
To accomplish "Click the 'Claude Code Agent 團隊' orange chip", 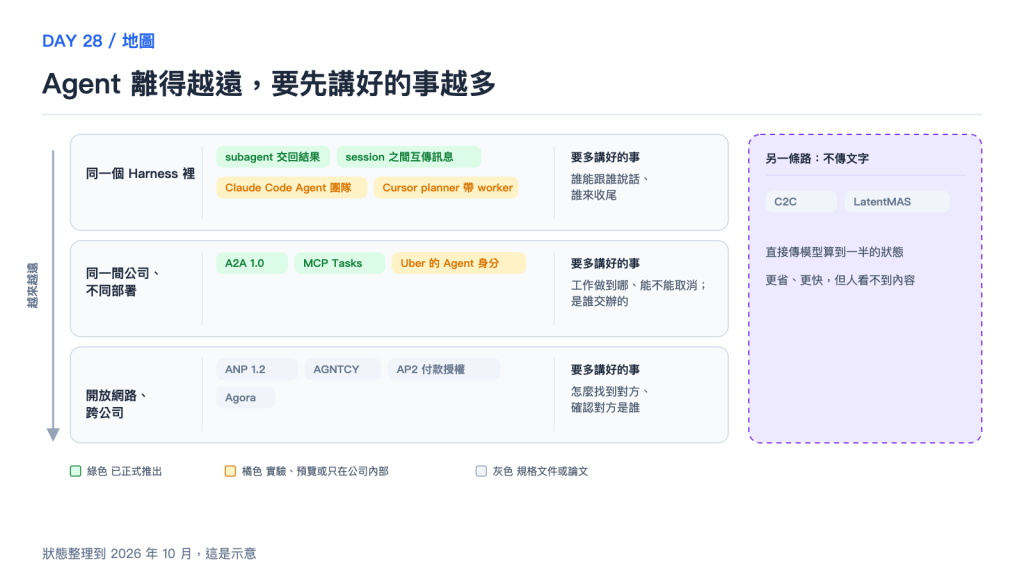I will point(291,187).
